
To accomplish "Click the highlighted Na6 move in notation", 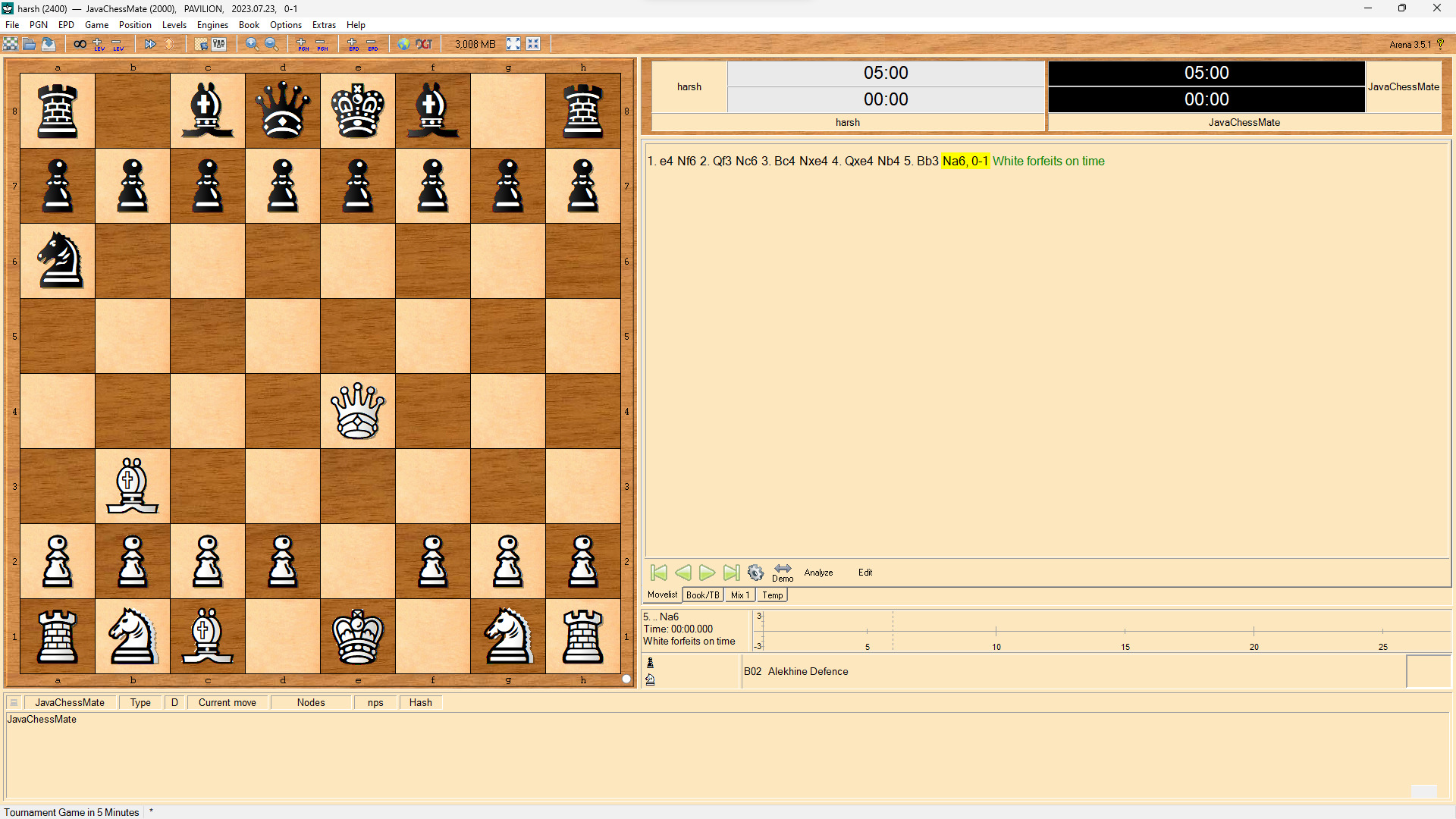I will [x=954, y=161].
